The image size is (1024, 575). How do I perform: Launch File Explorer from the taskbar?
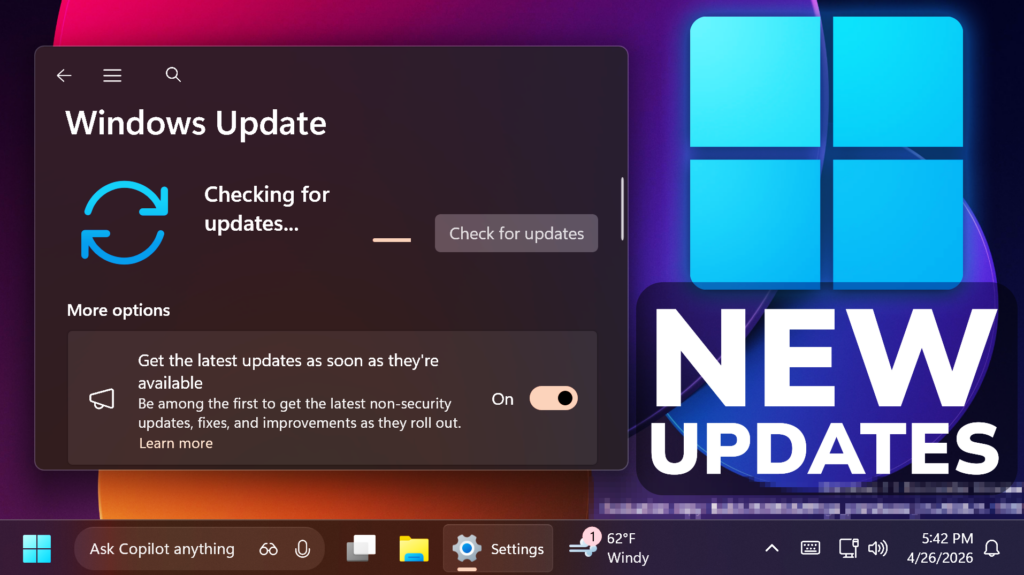(413, 548)
